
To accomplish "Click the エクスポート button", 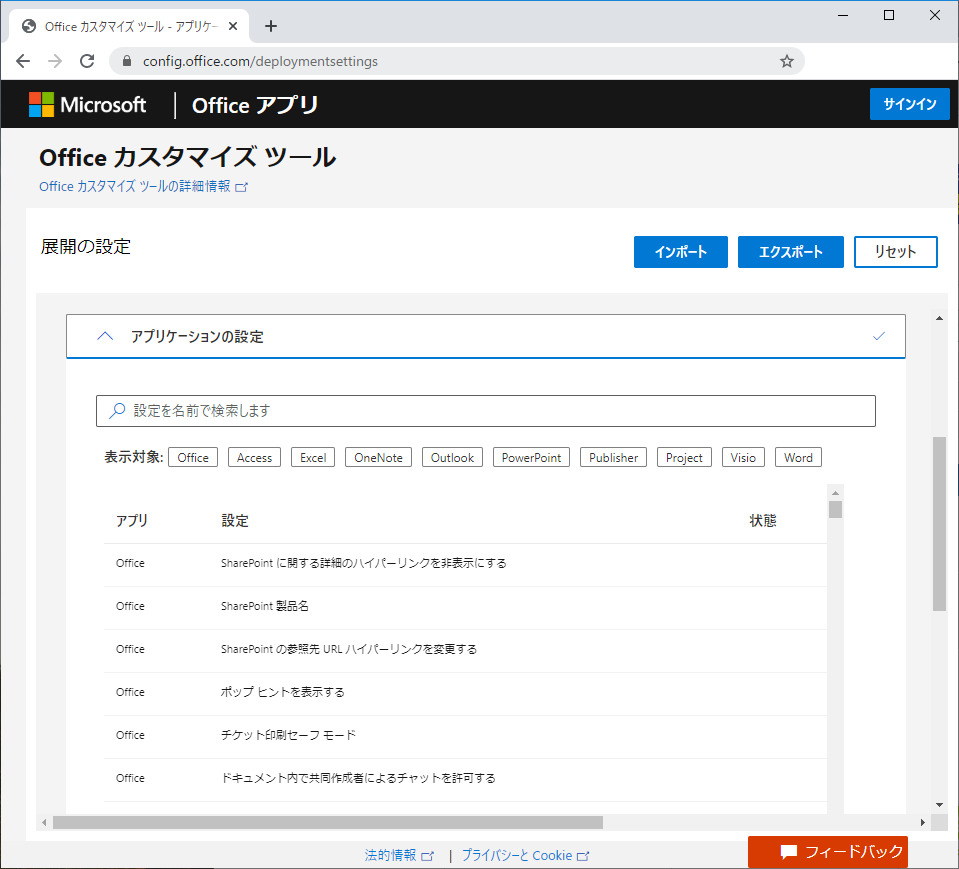I will (791, 252).
